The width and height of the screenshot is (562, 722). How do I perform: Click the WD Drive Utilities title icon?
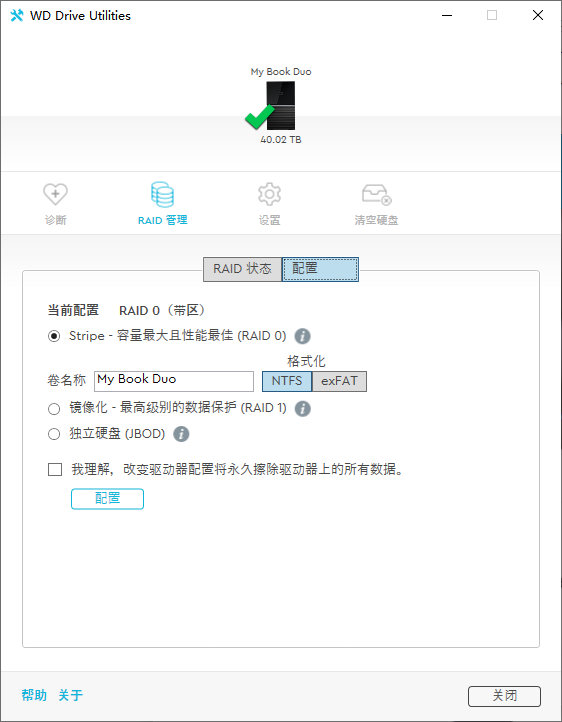(17, 15)
